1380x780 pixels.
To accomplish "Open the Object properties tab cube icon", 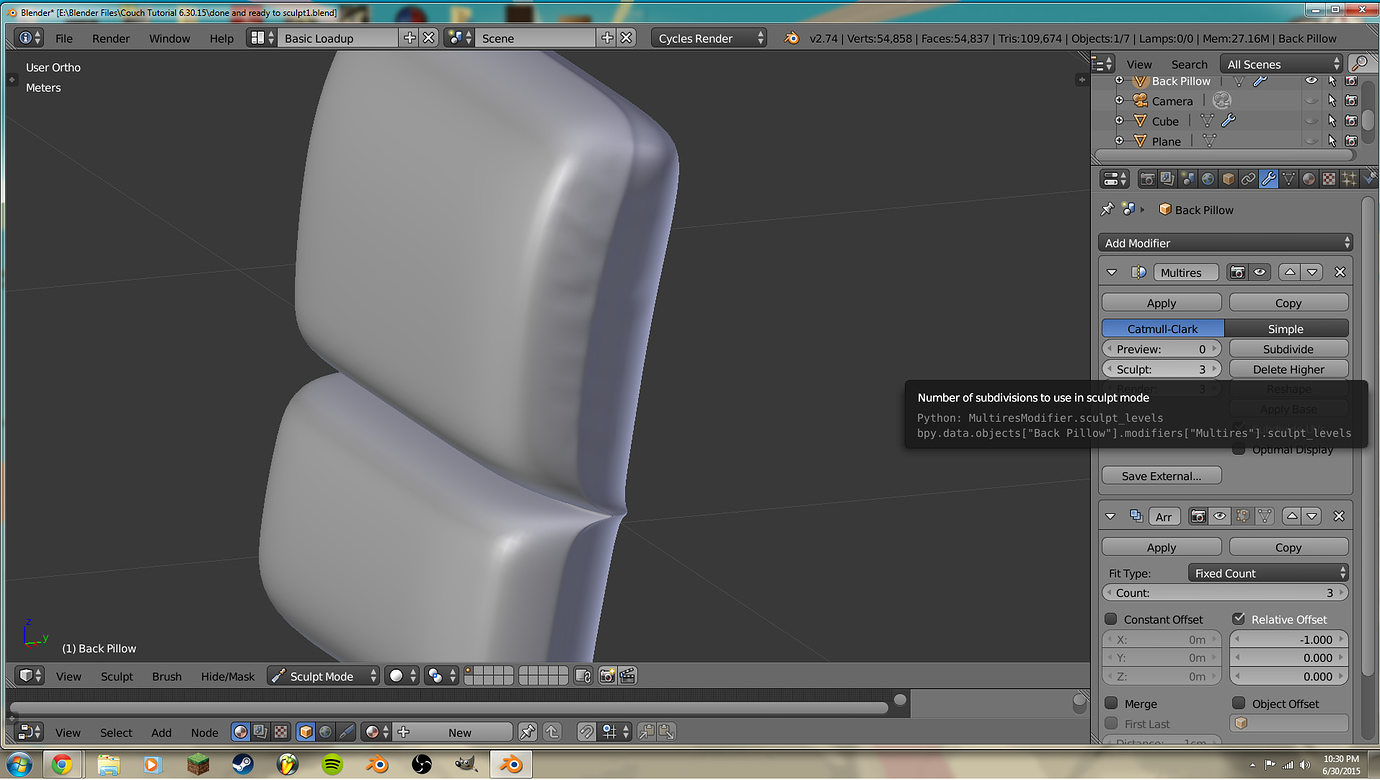I will click(x=1228, y=179).
